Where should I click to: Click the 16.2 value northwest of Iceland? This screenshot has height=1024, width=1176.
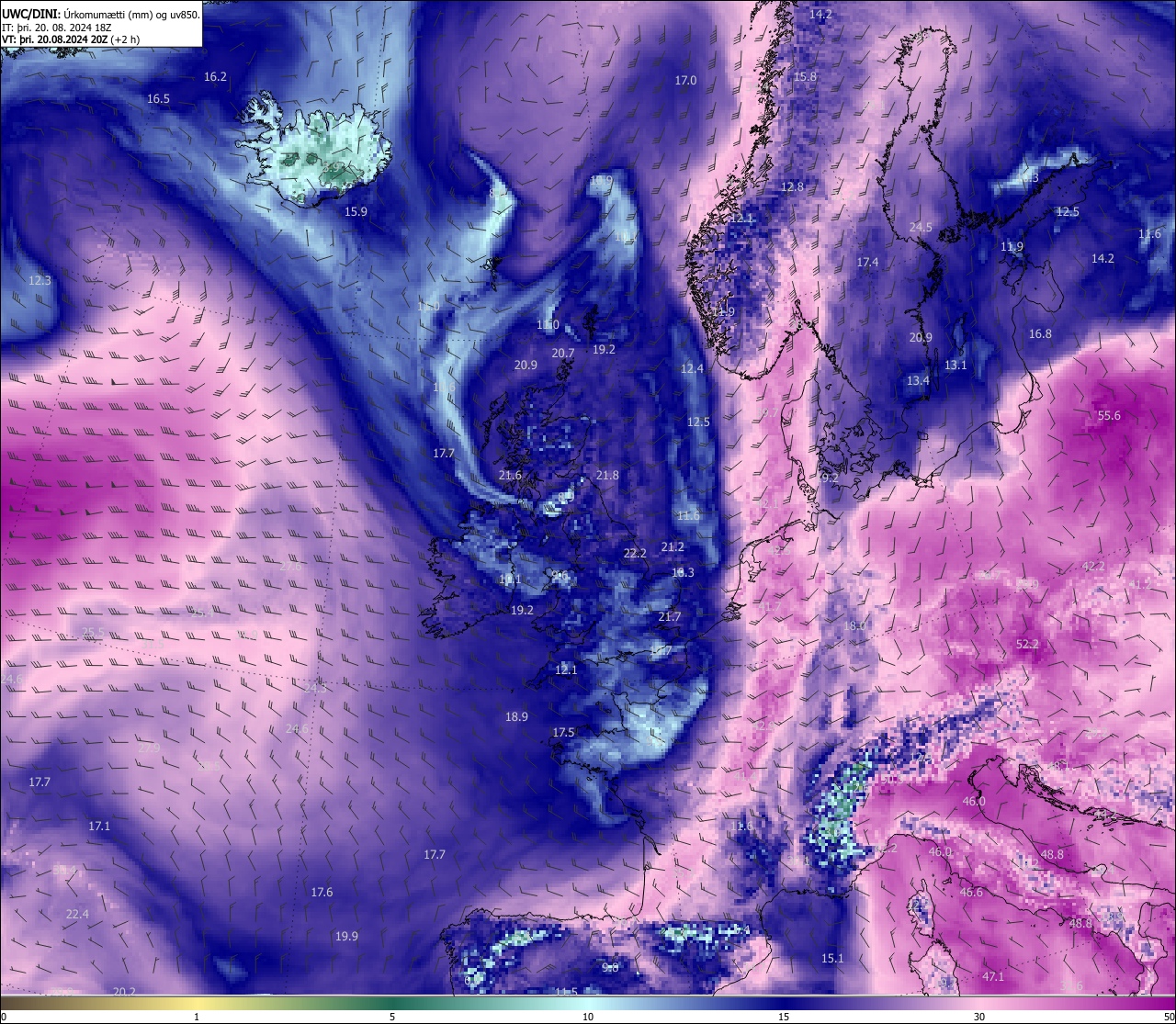tap(215, 77)
